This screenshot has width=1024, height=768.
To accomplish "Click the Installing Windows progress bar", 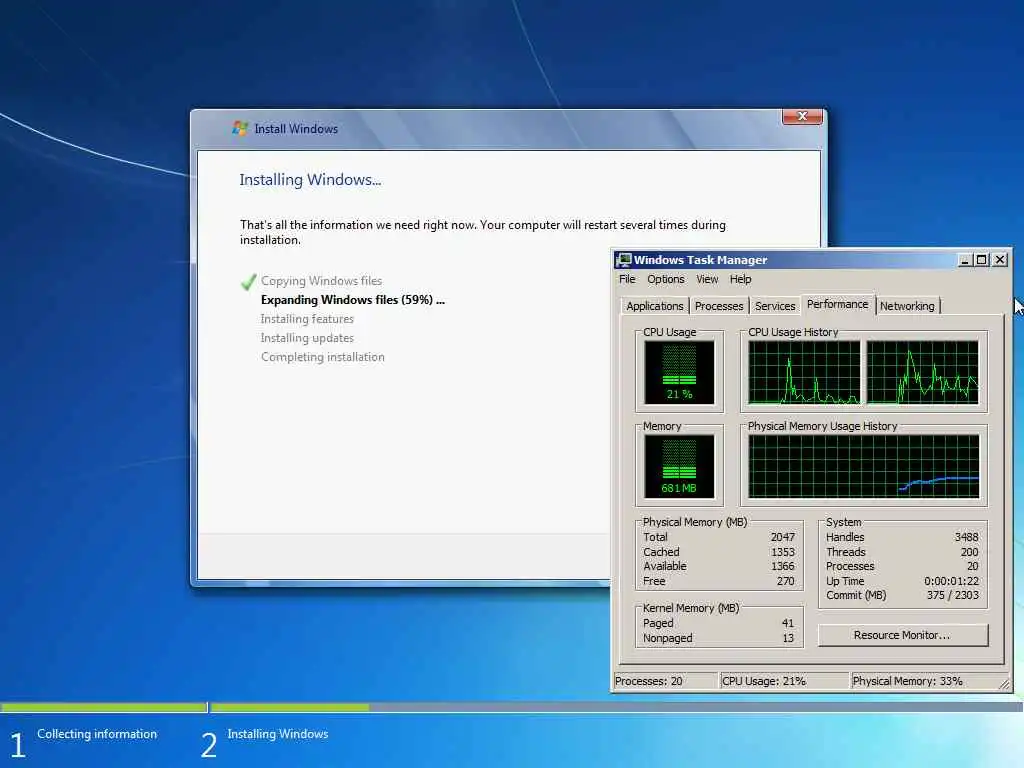I will (616, 707).
